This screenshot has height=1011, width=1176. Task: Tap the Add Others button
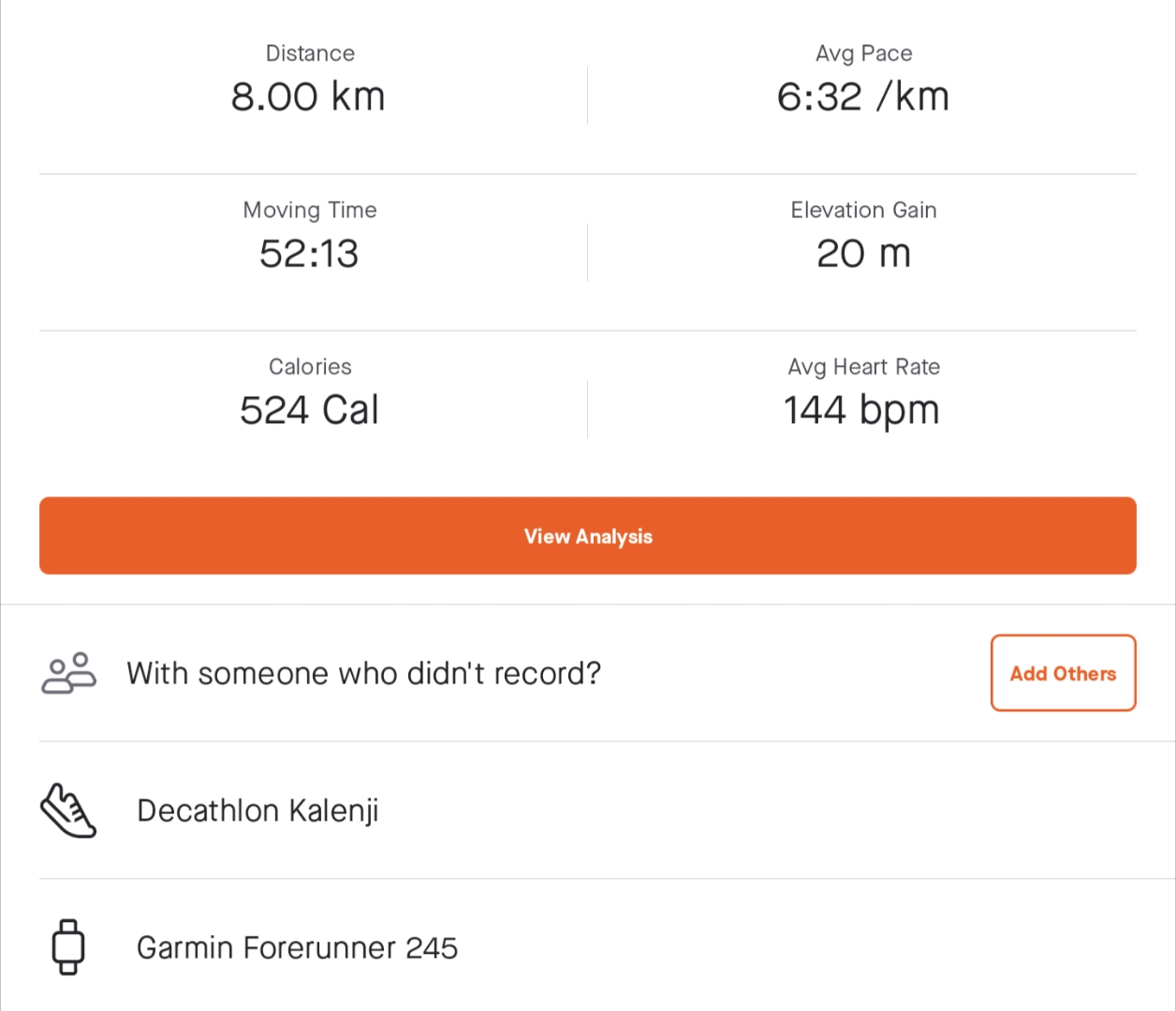point(1063,673)
